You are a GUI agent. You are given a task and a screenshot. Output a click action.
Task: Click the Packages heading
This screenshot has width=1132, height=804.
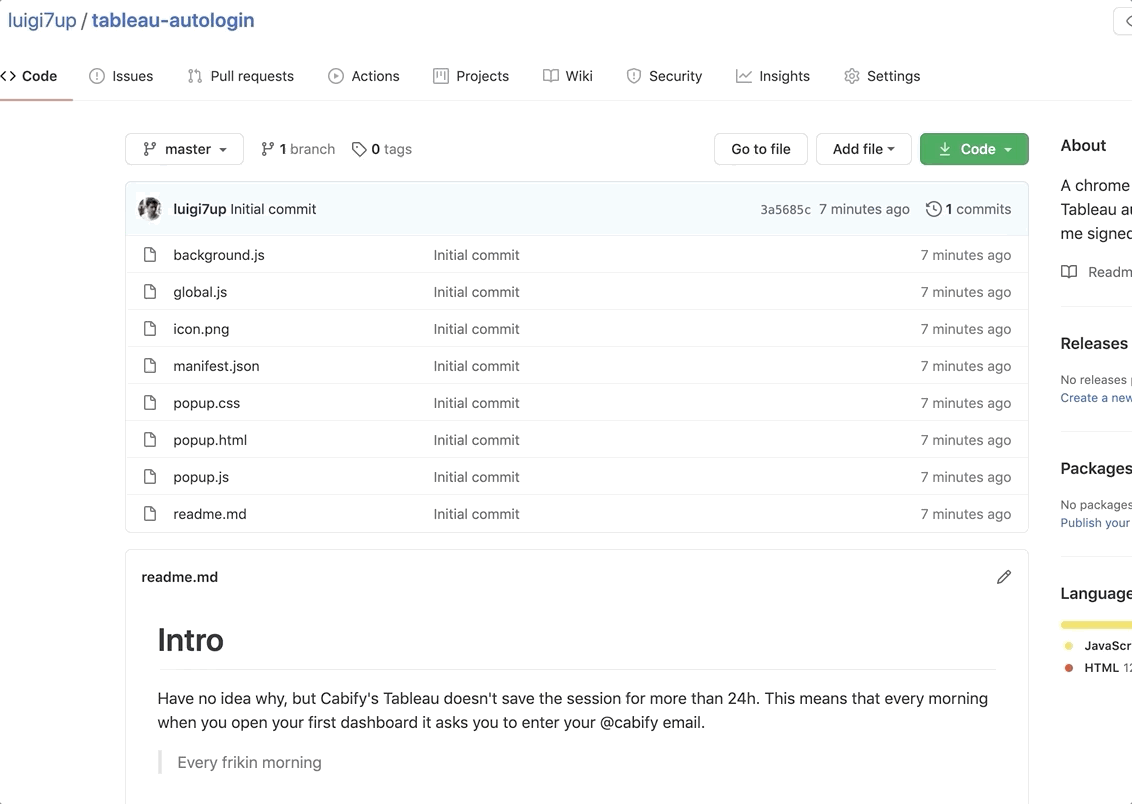[1096, 468]
